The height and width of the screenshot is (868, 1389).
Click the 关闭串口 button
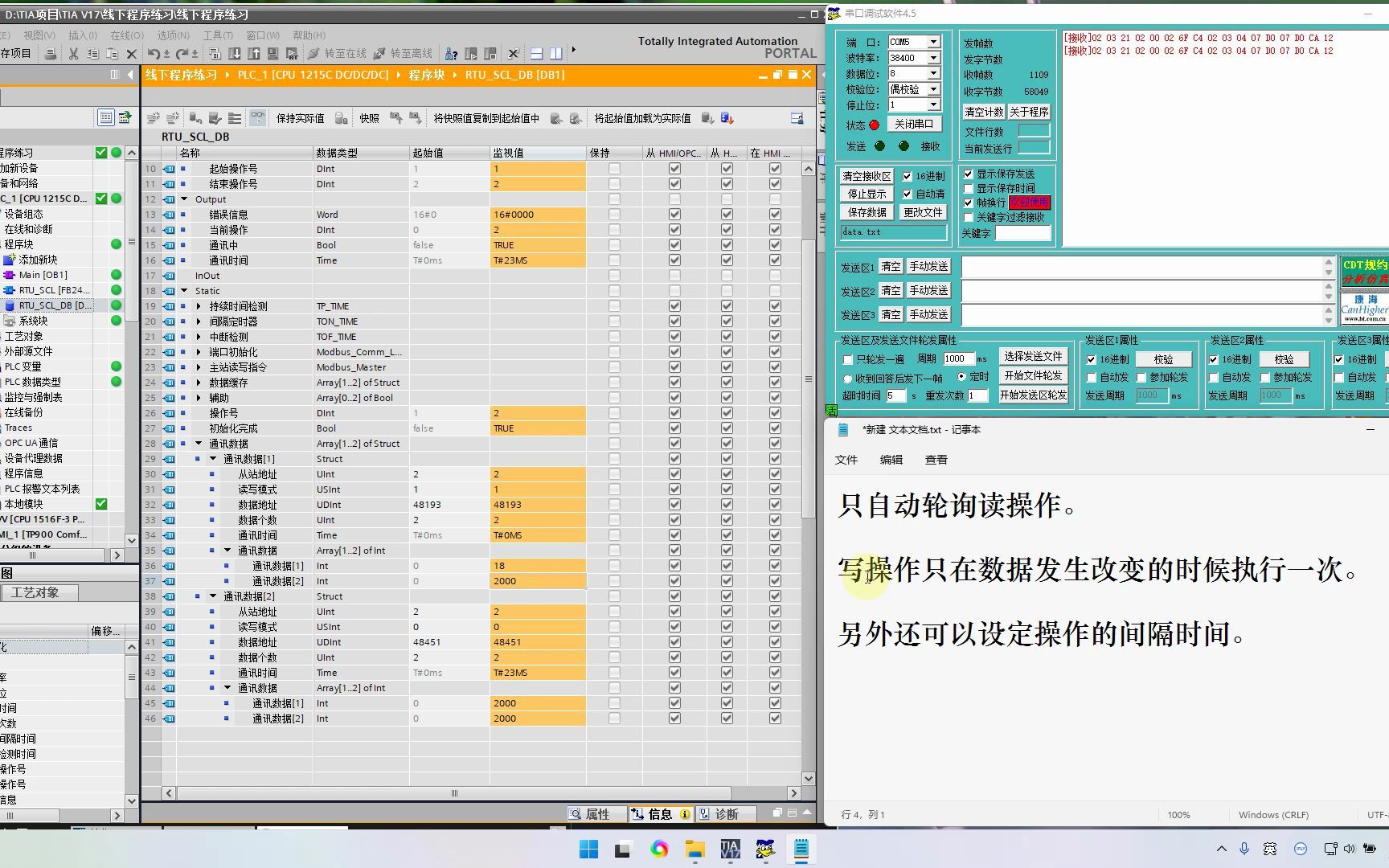tap(914, 125)
